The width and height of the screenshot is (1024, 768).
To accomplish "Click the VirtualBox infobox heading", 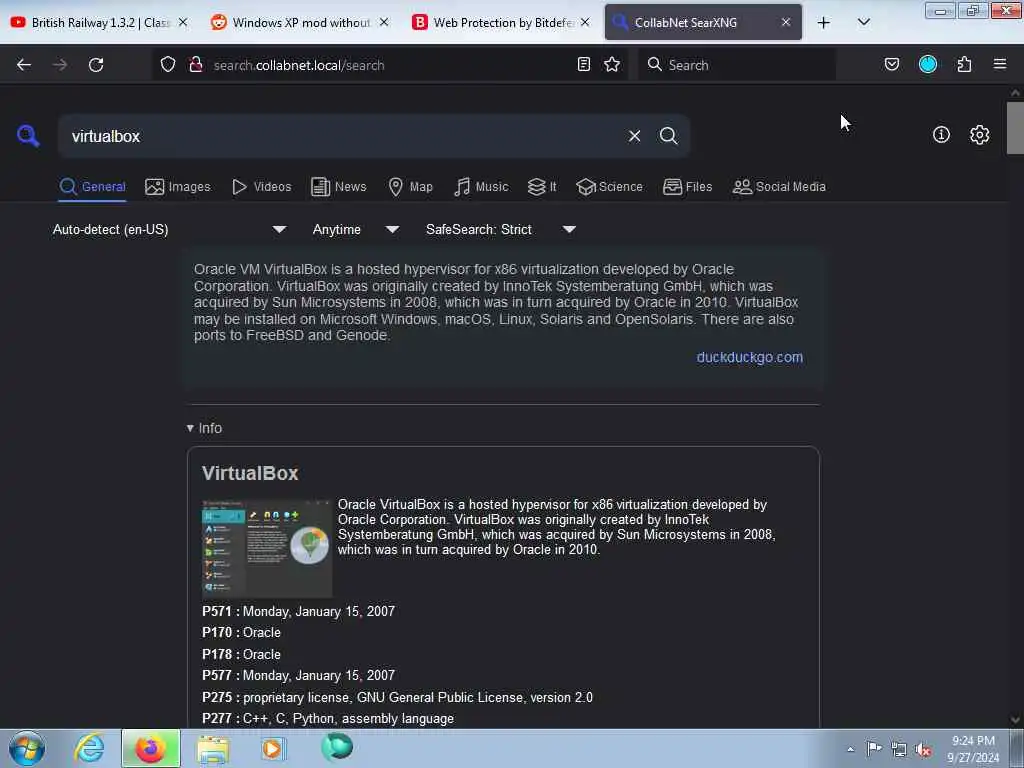I will tap(250, 473).
